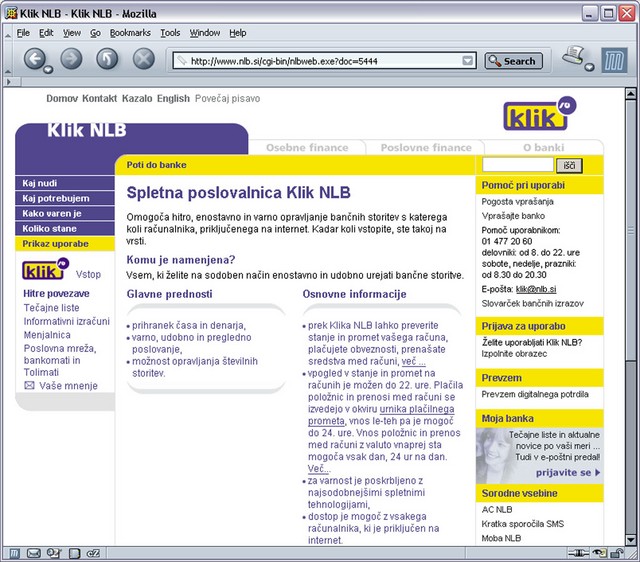Click the klik@nlb.si email link
The height and width of the screenshot is (562, 640).
click(536, 289)
